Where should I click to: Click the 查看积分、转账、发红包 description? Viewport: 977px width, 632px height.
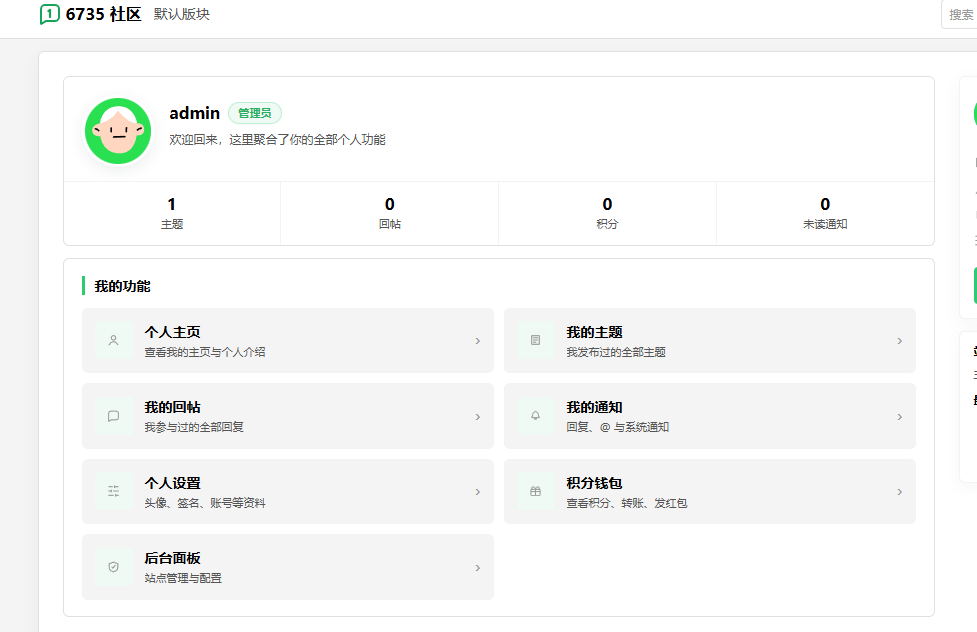click(x=627, y=503)
